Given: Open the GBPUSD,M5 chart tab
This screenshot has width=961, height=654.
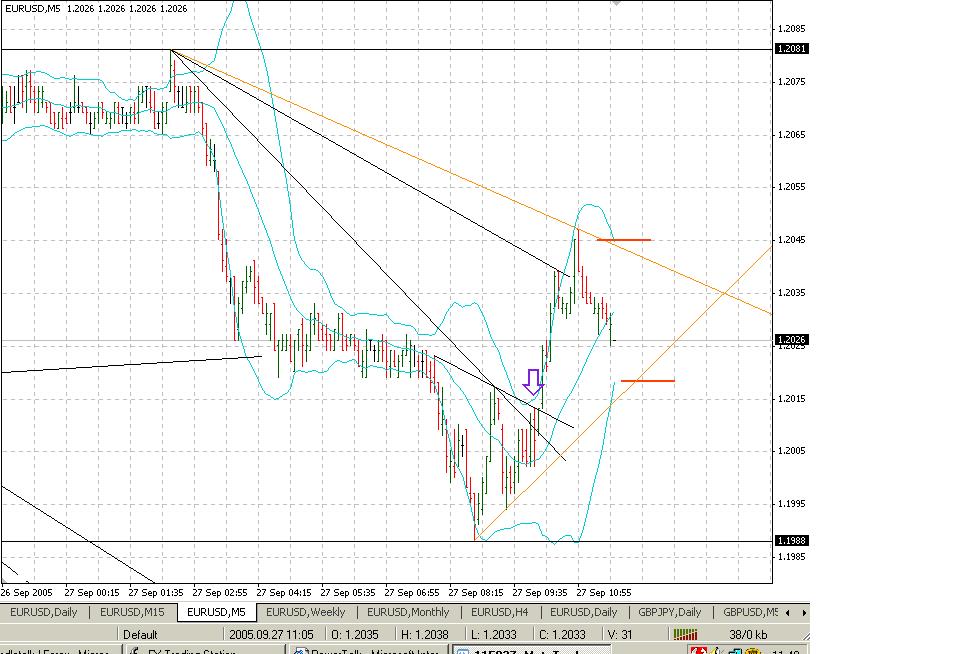Looking at the screenshot, I should tap(751, 612).
